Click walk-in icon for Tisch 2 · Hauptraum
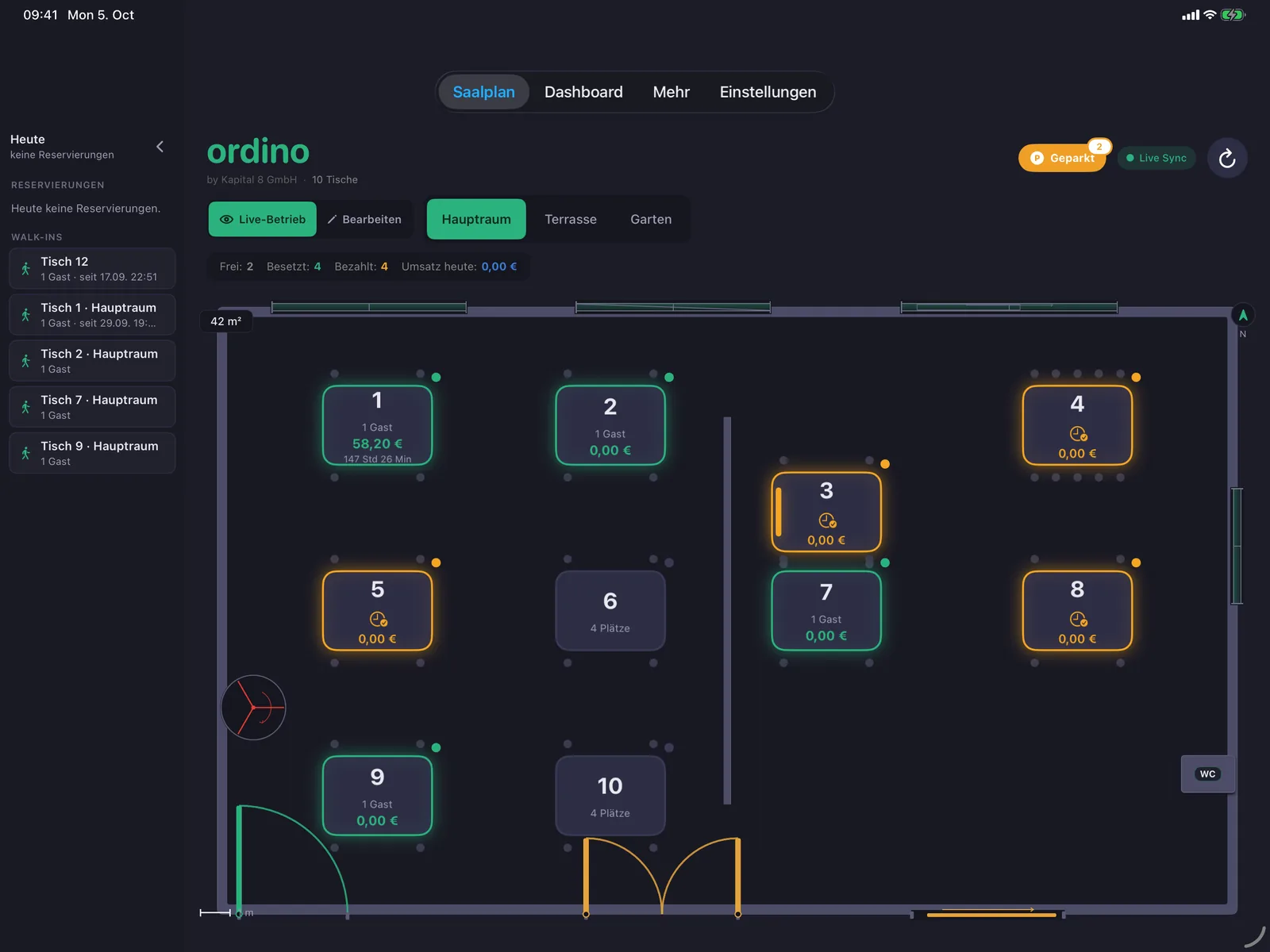Viewport: 1270px width, 952px height. (x=25, y=361)
